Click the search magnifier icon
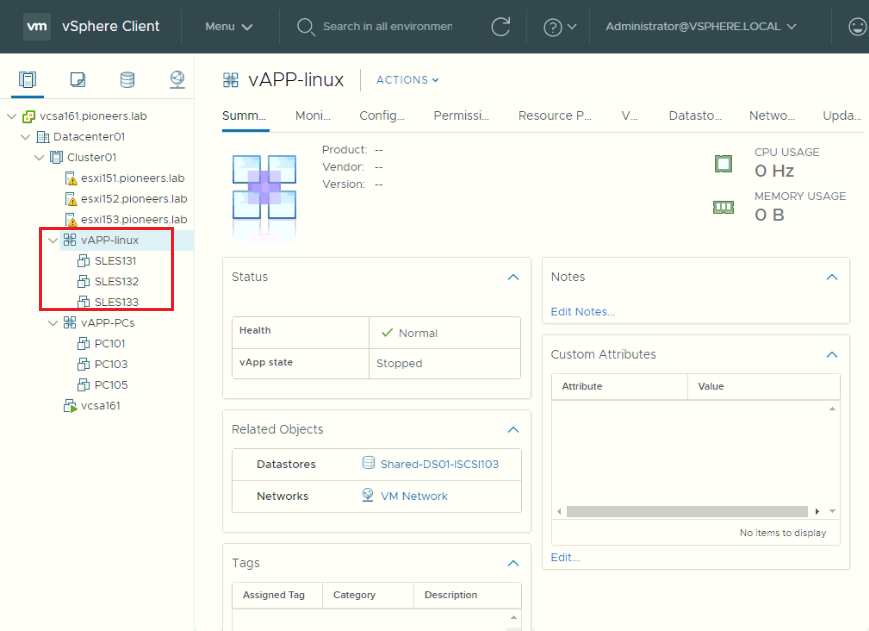The image size is (869, 631). pyautogui.click(x=305, y=27)
